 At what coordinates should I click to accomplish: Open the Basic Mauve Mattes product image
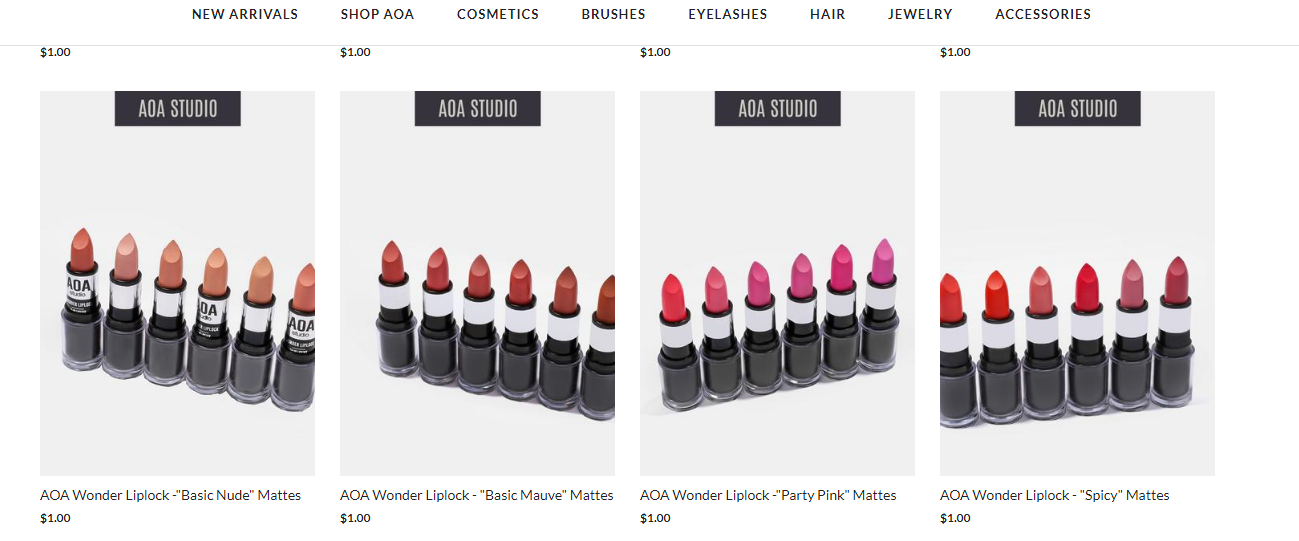pos(477,283)
